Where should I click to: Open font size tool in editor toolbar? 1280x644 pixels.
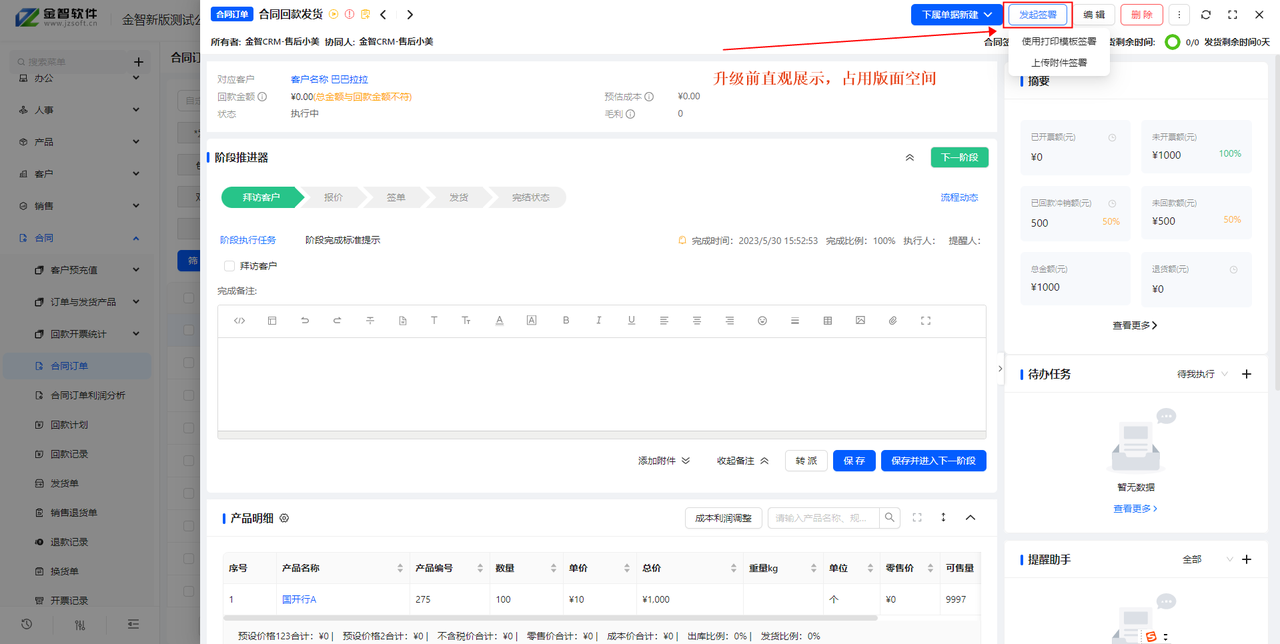466,320
